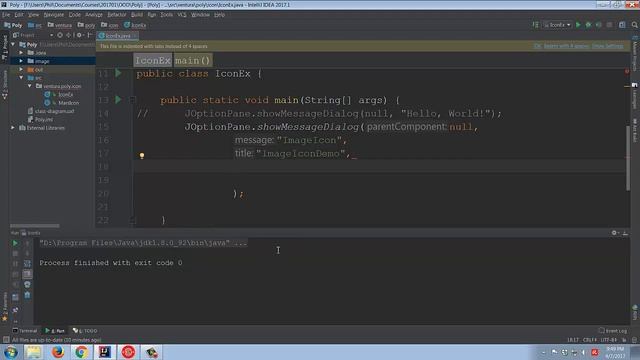This screenshot has height=360, width=640.
Task: Open Run panel gear settings
Action: tap(614, 233)
